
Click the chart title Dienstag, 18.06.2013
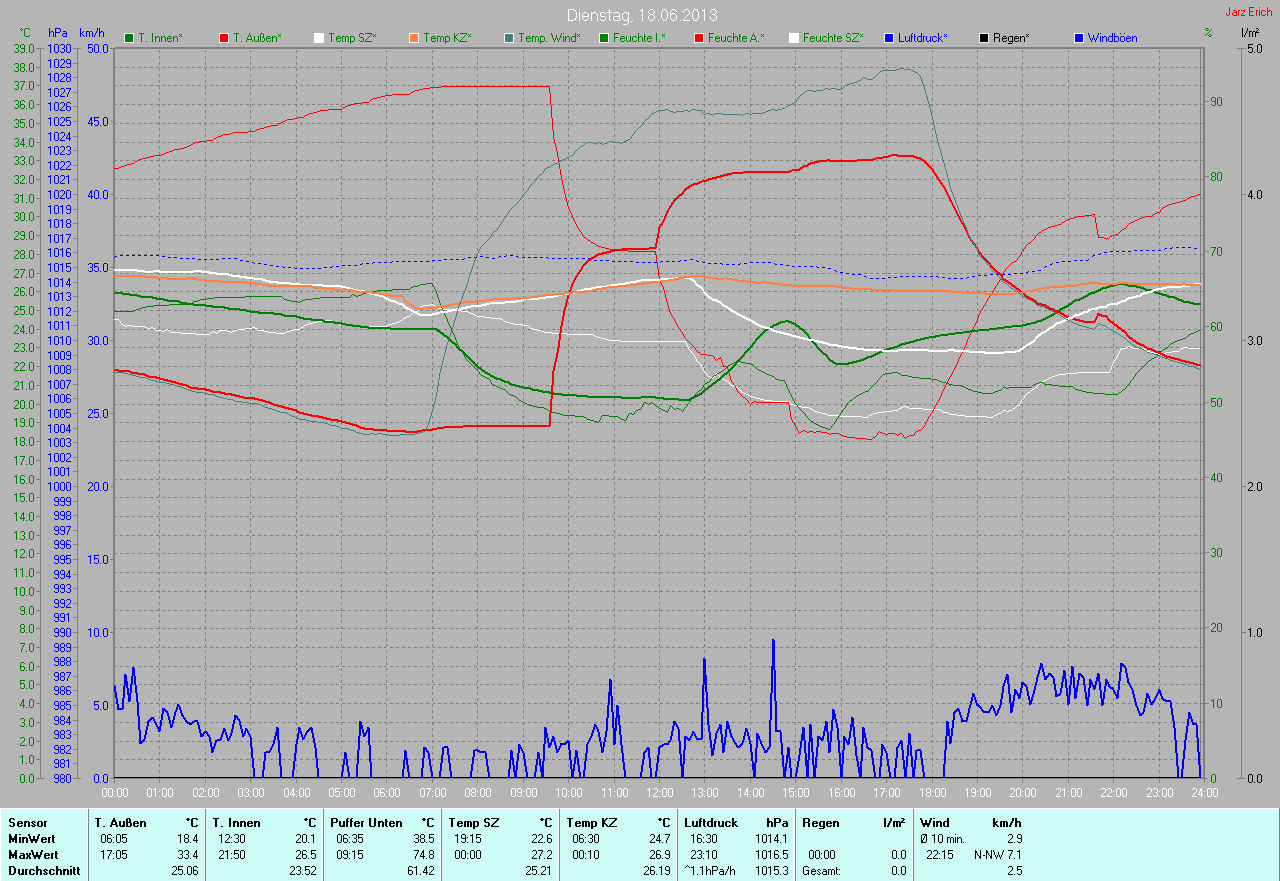[641, 15]
